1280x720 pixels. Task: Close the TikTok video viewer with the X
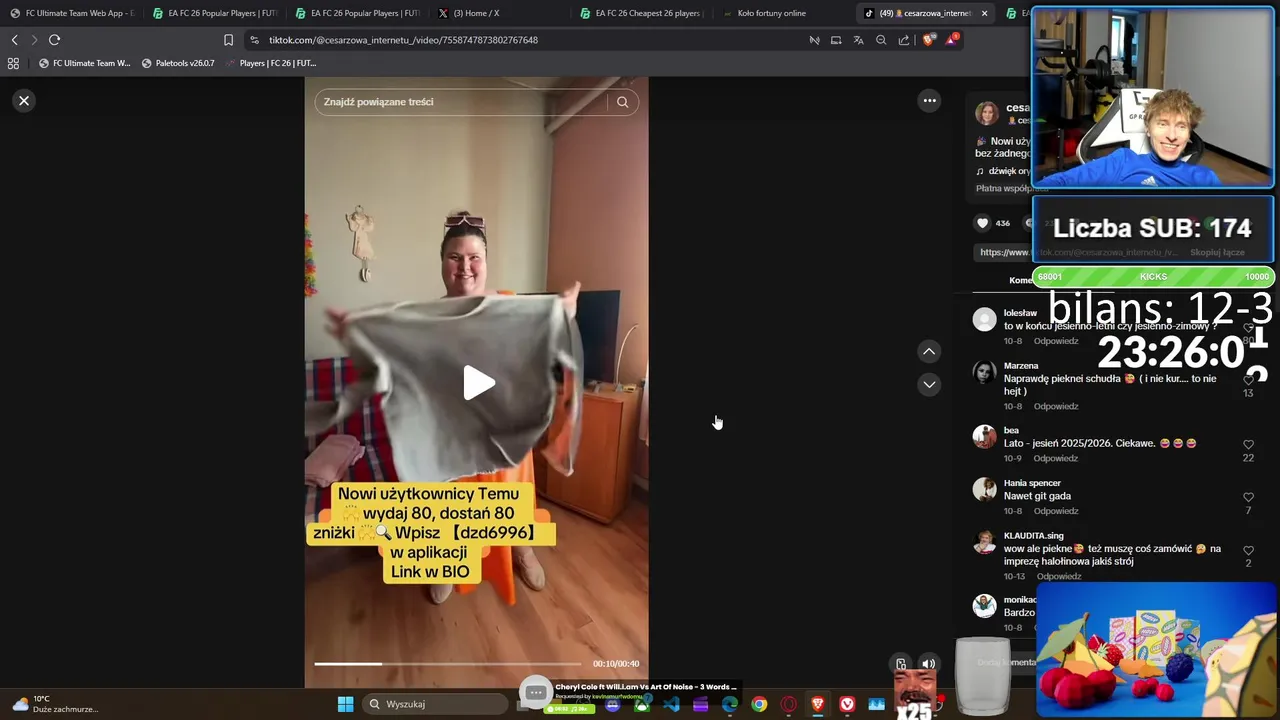(24, 101)
